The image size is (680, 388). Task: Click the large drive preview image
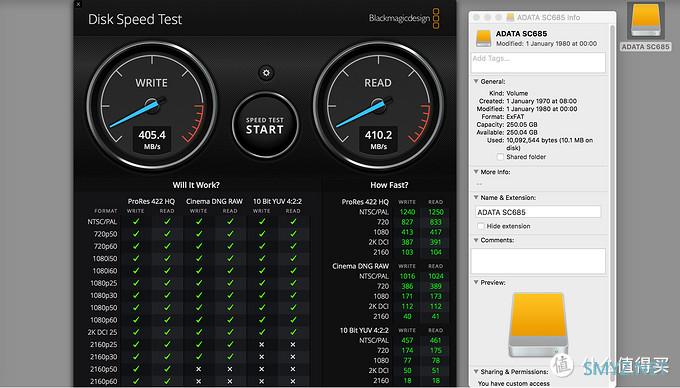[x=538, y=325]
